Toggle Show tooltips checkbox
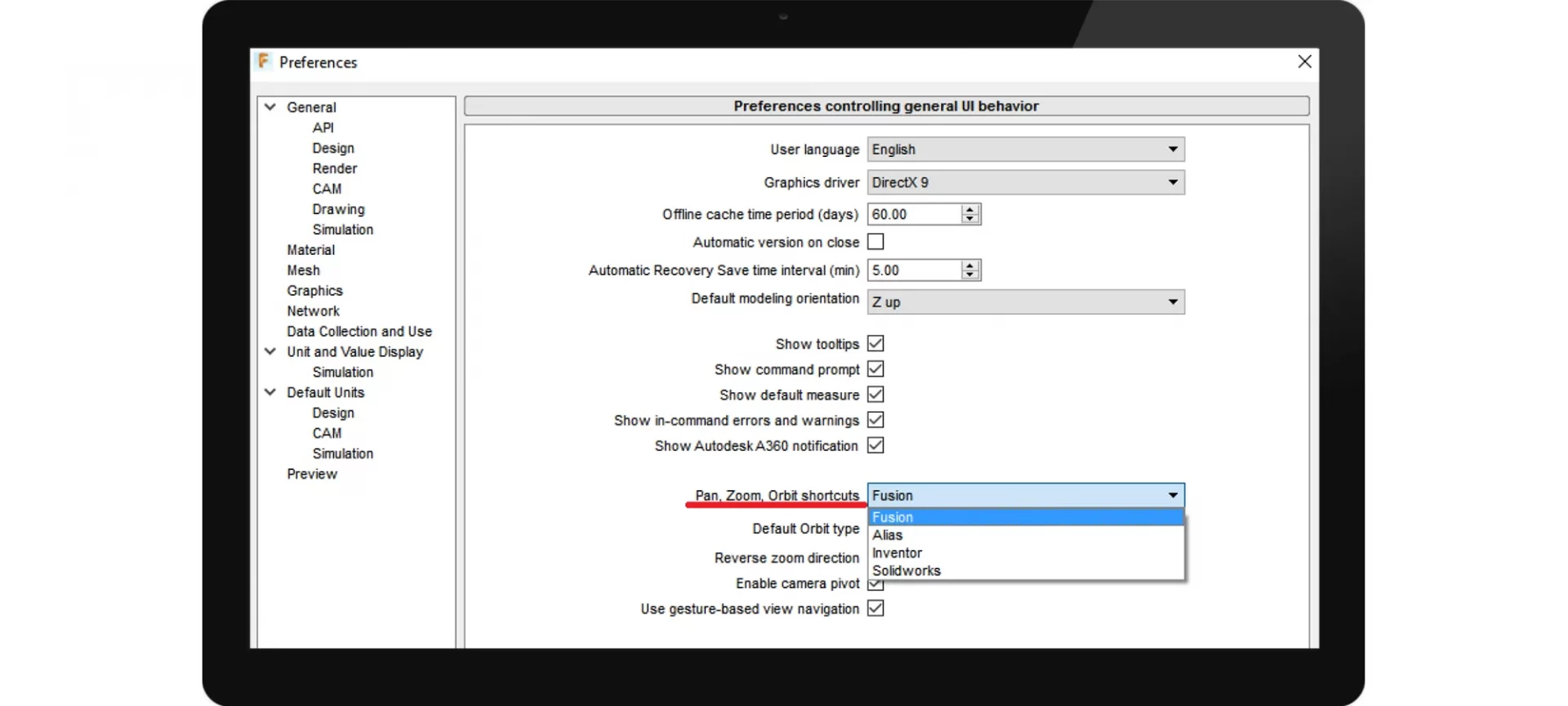 (x=875, y=343)
